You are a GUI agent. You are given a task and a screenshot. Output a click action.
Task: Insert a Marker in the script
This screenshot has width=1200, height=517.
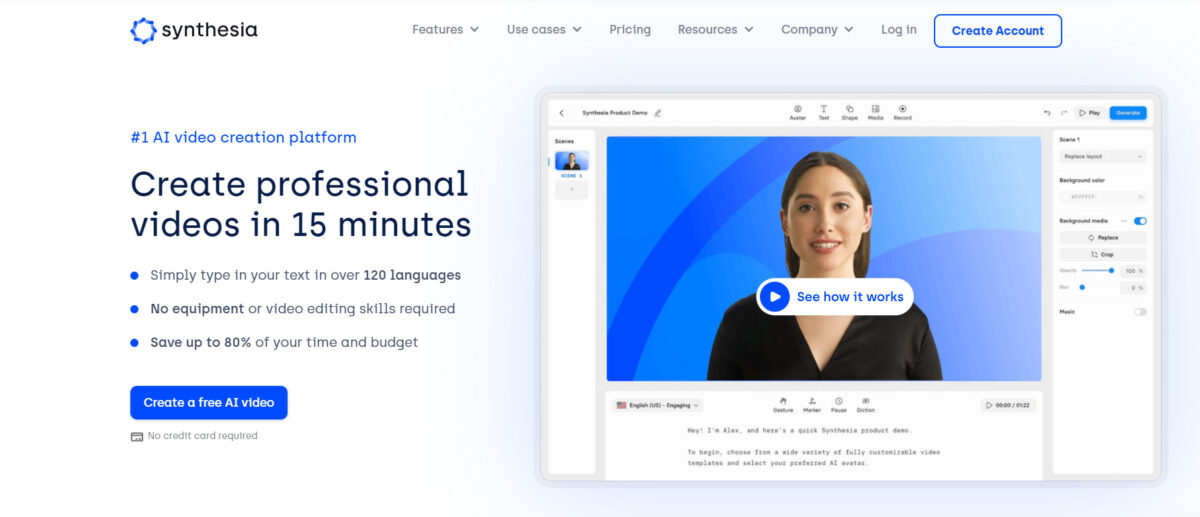[x=812, y=404]
